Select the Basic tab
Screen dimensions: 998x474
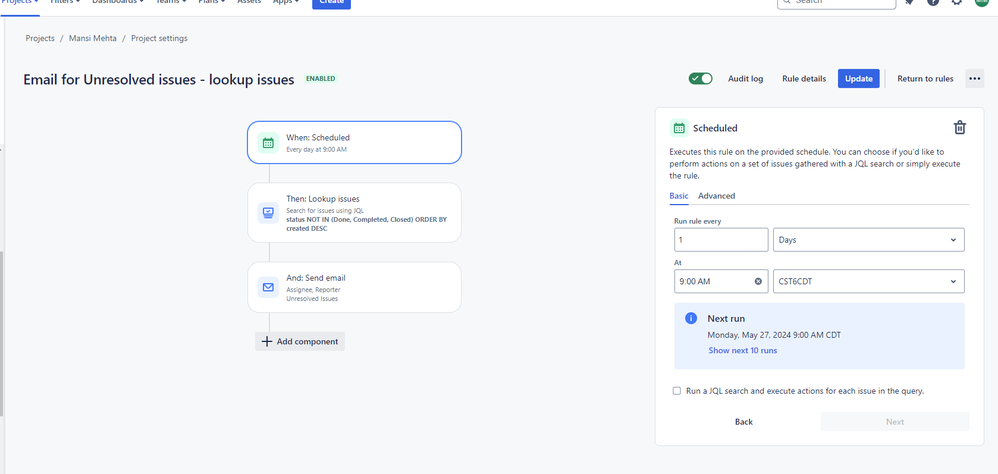pyautogui.click(x=678, y=196)
